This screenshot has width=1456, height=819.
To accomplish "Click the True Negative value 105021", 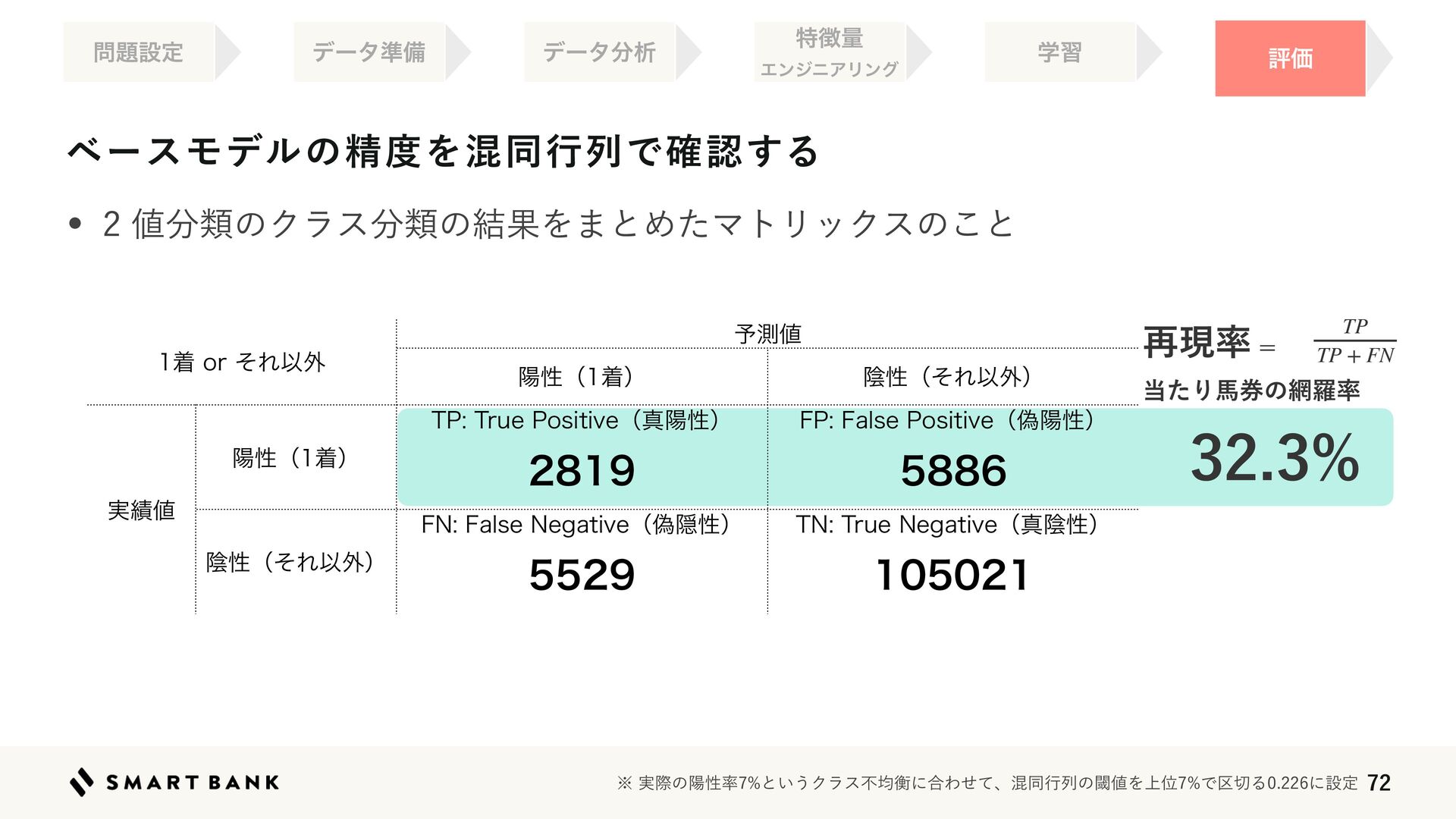I will (952, 575).
